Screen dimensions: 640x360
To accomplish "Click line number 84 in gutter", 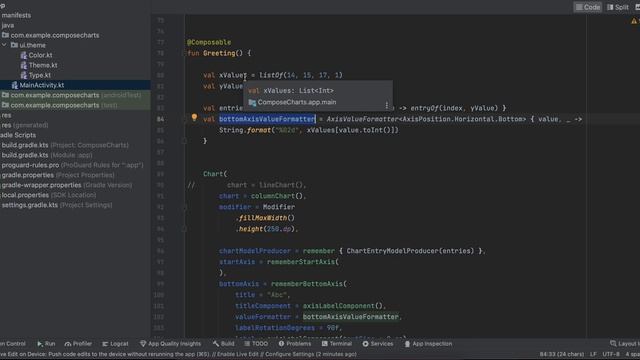I will 160,119.
